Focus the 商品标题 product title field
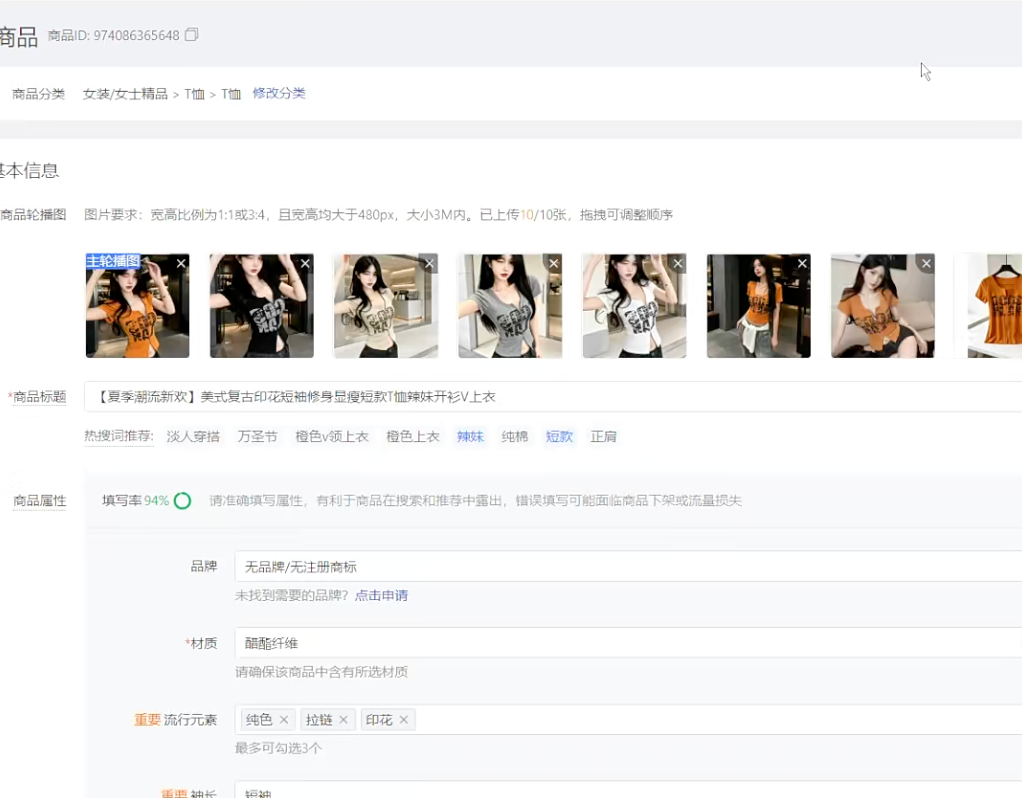 pos(553,396)
